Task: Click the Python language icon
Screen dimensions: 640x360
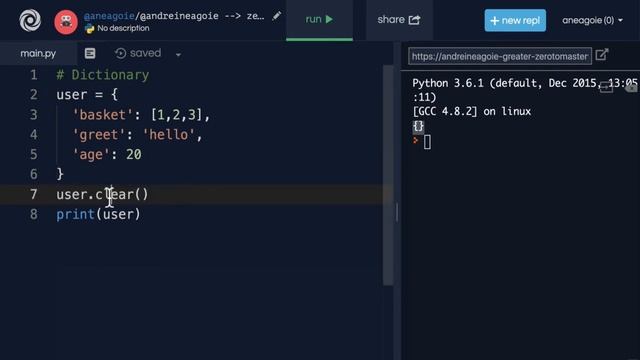Action: 89,29
